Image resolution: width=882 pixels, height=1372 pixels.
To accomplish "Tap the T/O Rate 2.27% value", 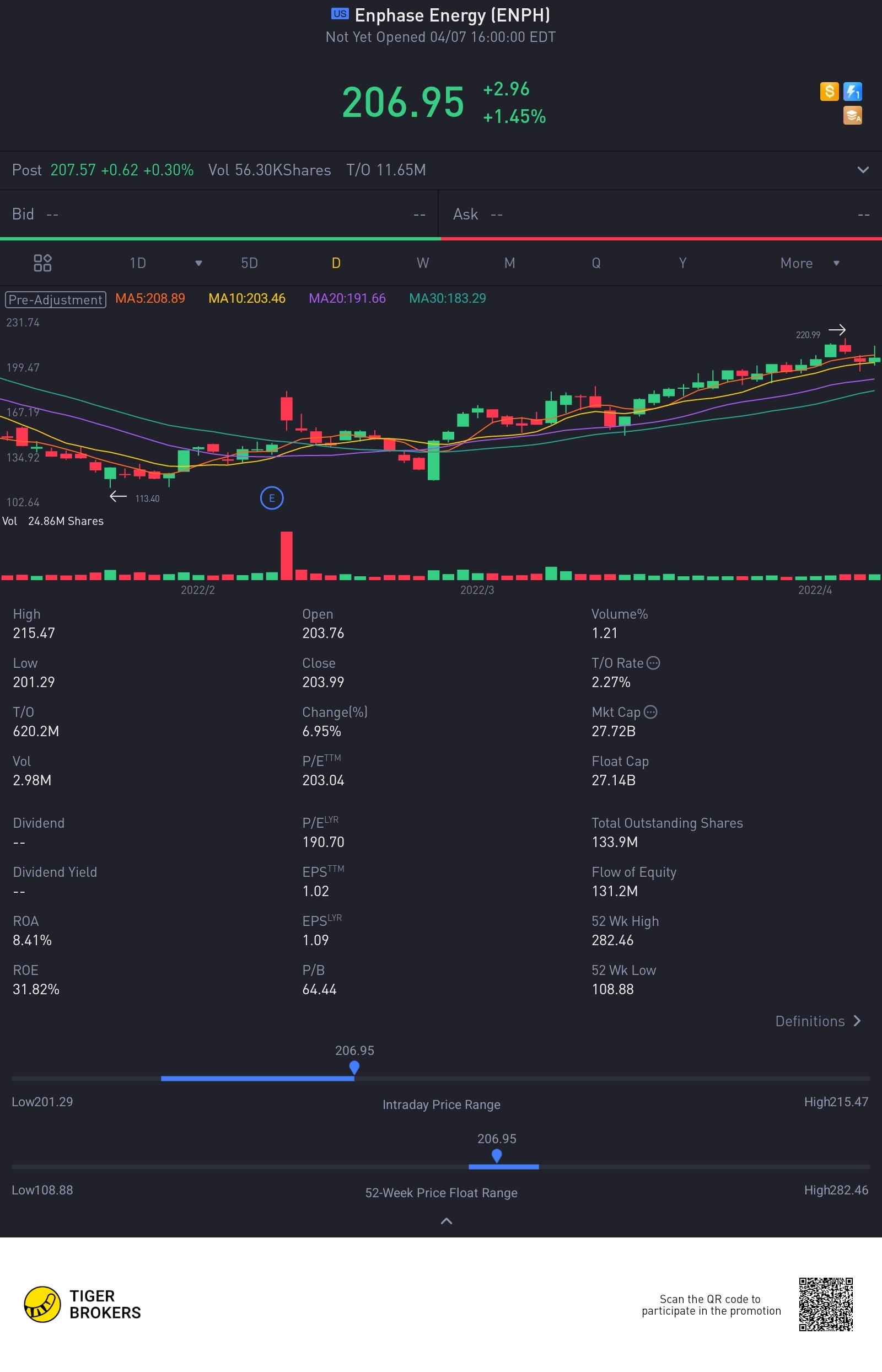I will tap(611, 682).
